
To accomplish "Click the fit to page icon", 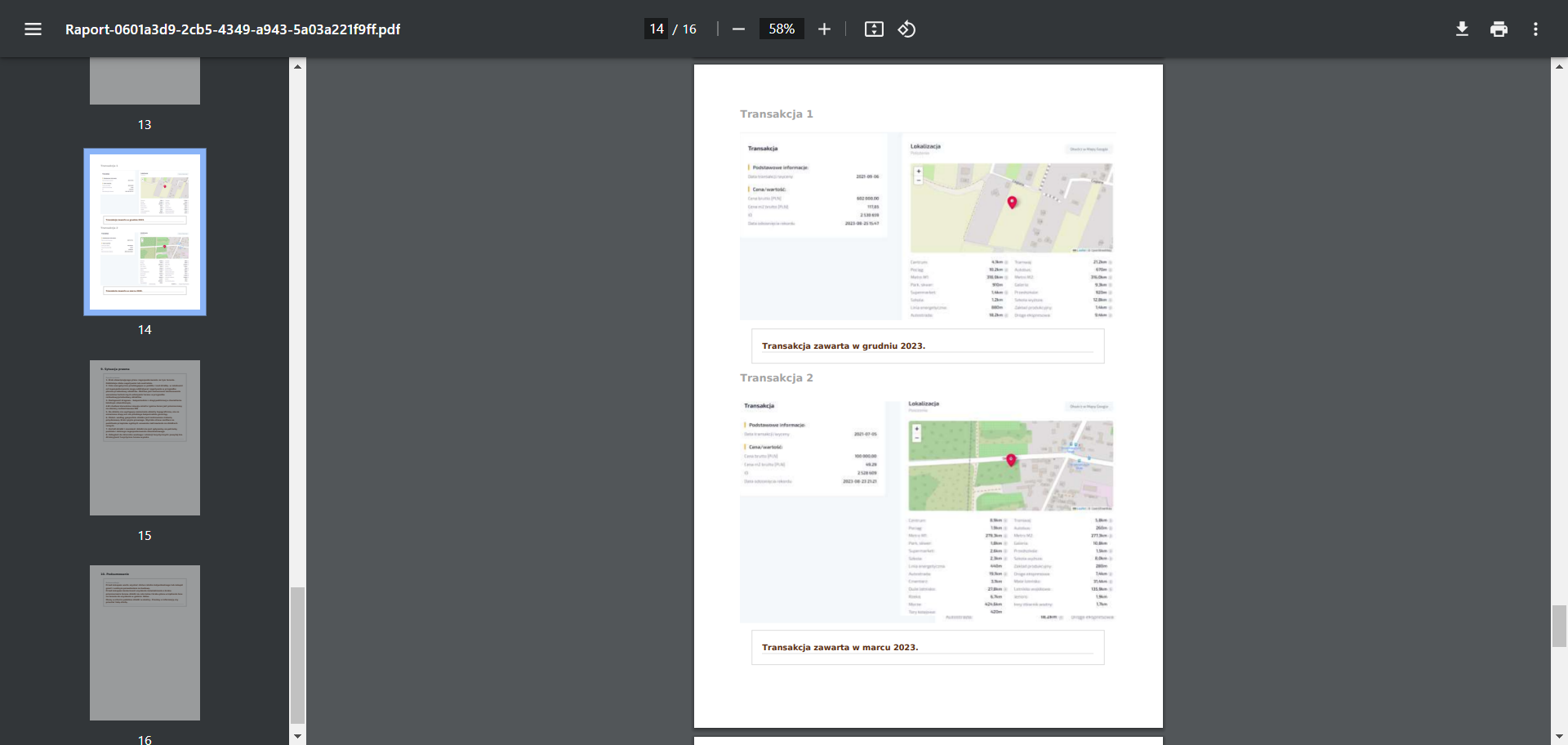I will (x=874, y=29).
